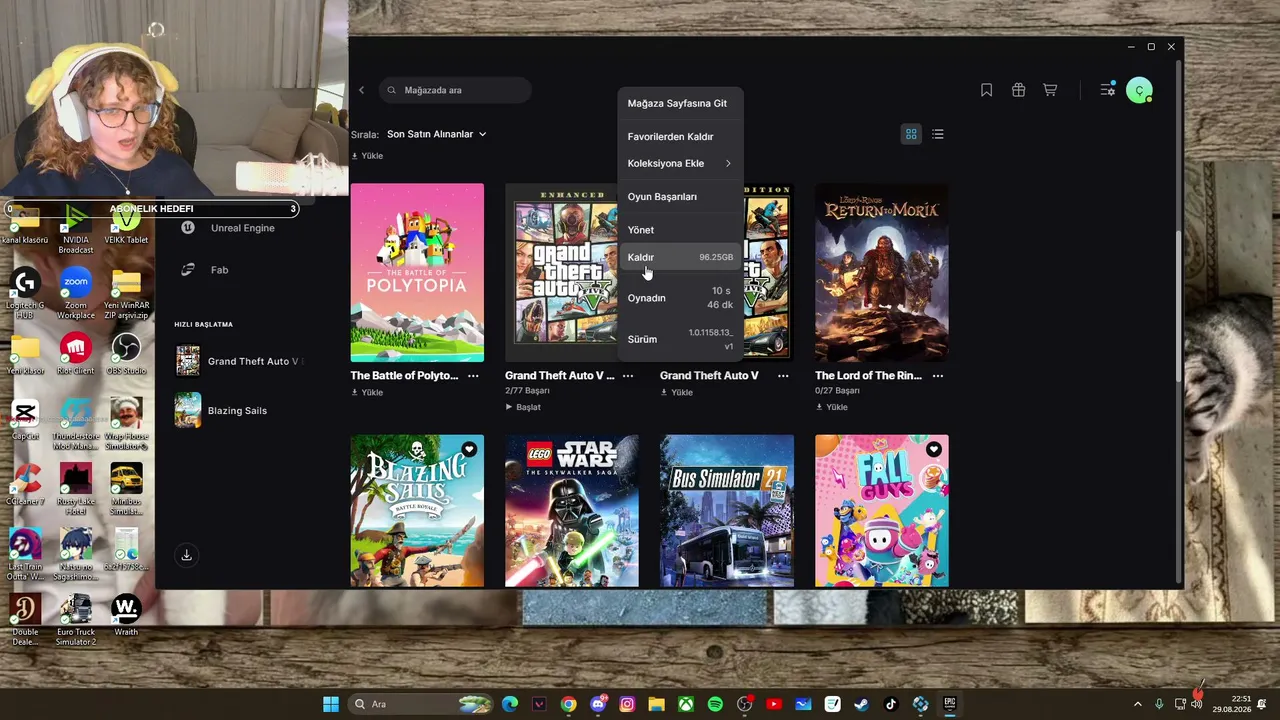Open options menu for Grand Theft Auto V Enhanced
1280x720 pixels.
628,376
